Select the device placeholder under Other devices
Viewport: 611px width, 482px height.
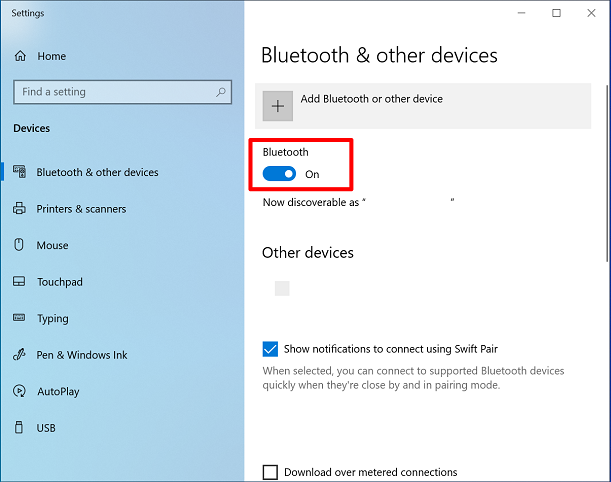282,288
